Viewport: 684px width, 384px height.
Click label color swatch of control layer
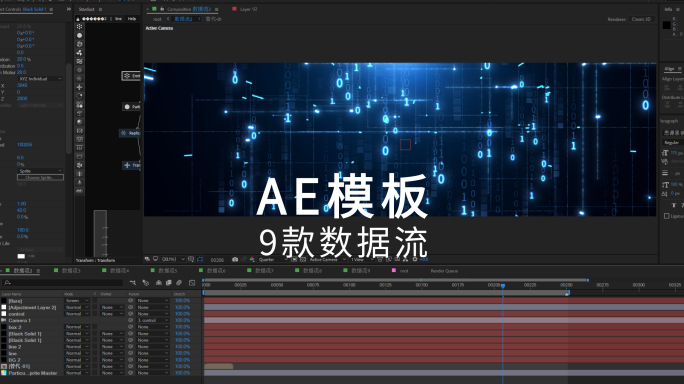pos(4,314)
